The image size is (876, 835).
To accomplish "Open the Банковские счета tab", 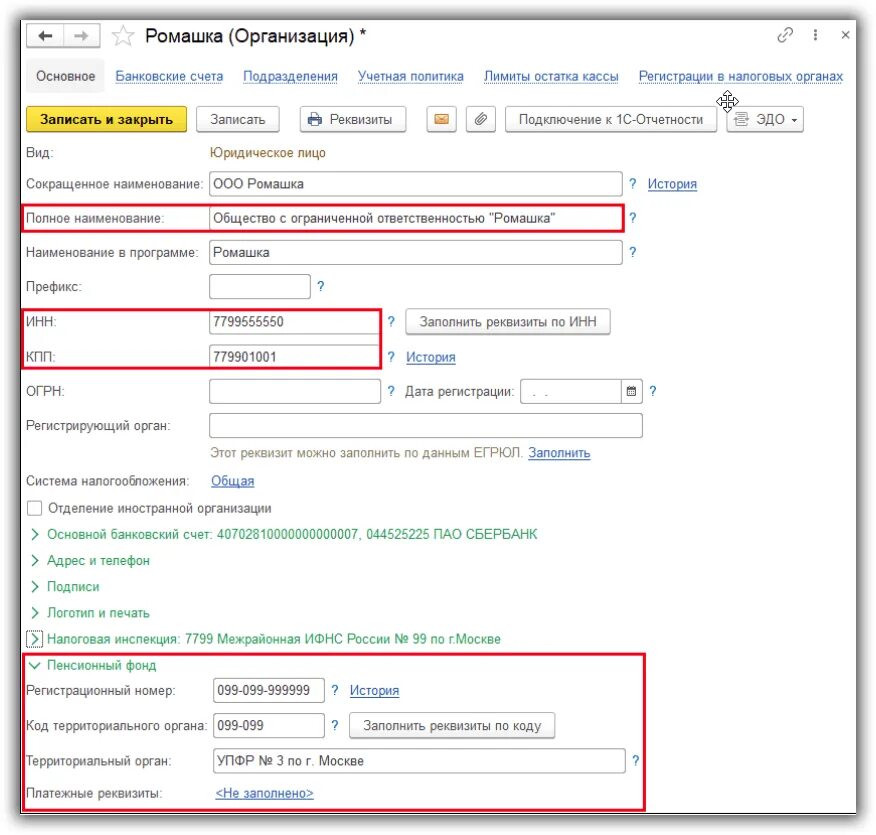I will point(169,76).
